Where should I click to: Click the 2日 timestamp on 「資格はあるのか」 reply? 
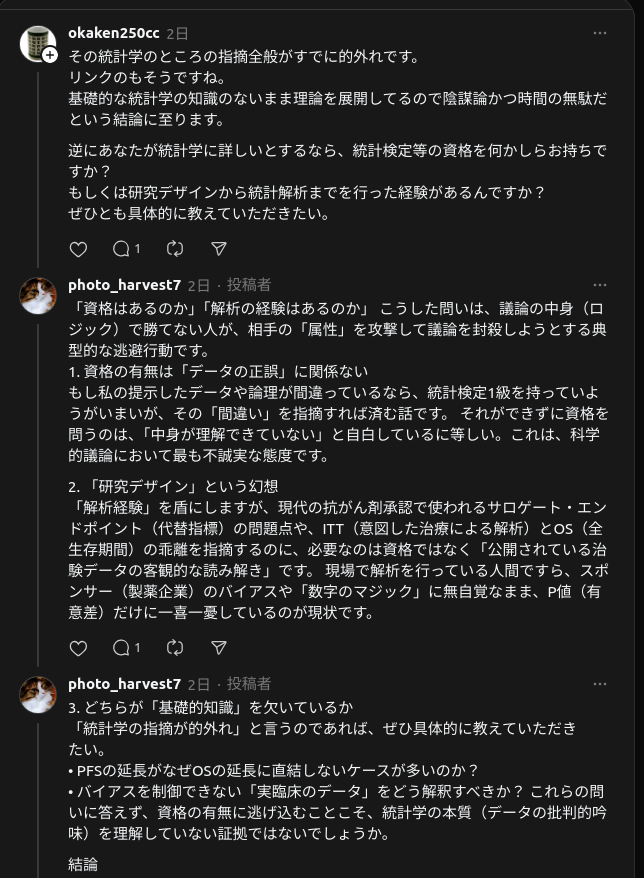point(198,285)
